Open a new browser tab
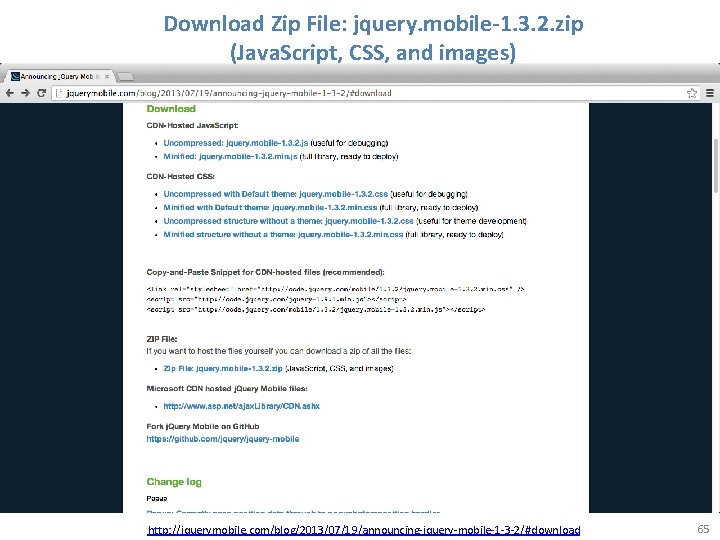720x540 pixels. click(x=125, y=77)
